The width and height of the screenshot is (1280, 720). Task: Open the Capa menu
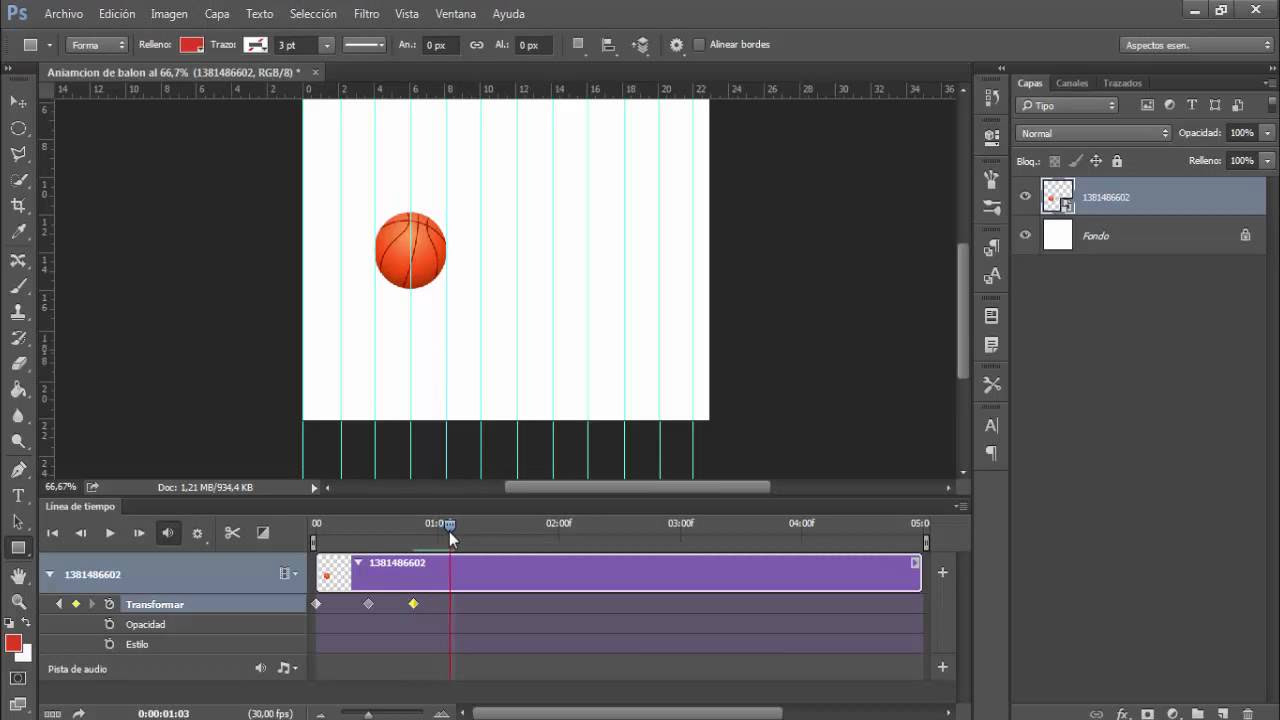point(217,14)
